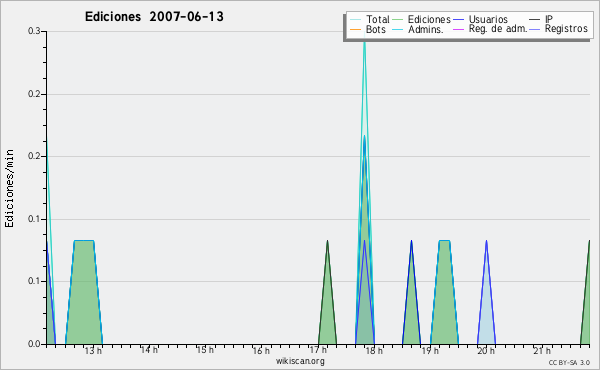Click the chart title Ediciones 2007-06-13
The height and width of the screenshot is (370, 600).
[154, 17]
